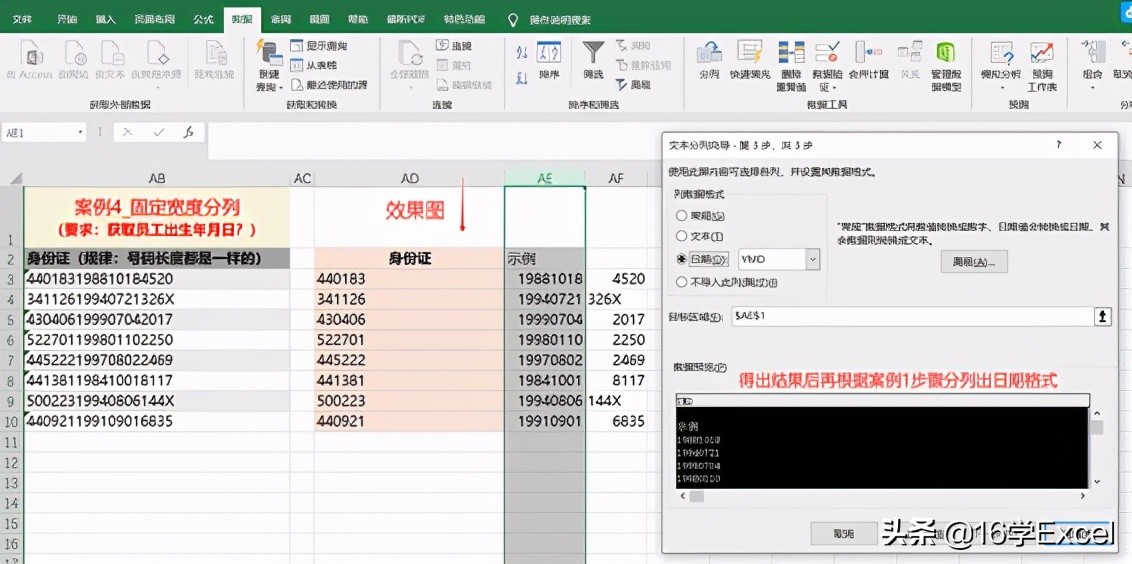Open the date format YMD dropdown
The height and width of the screenshot is (564, 1132).
coord(813,259)
